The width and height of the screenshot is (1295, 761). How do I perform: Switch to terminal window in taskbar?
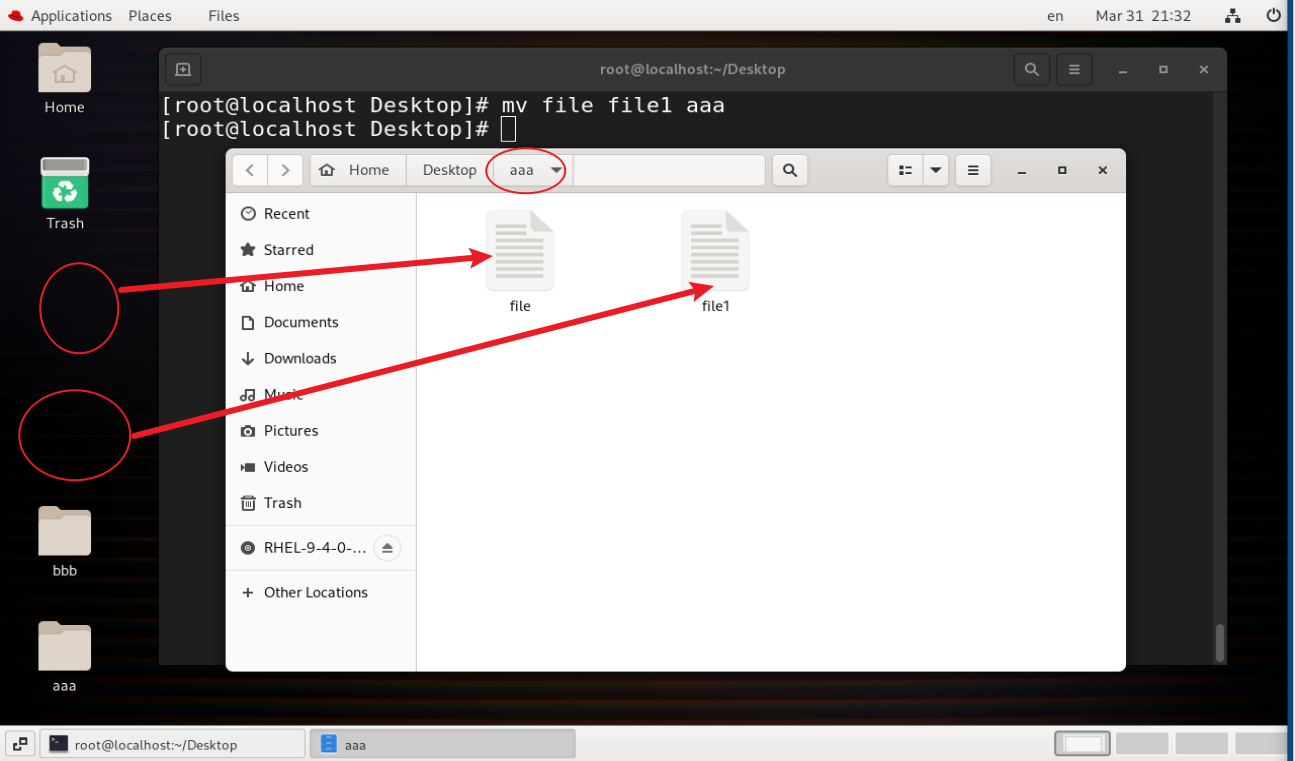click(173, 744)
